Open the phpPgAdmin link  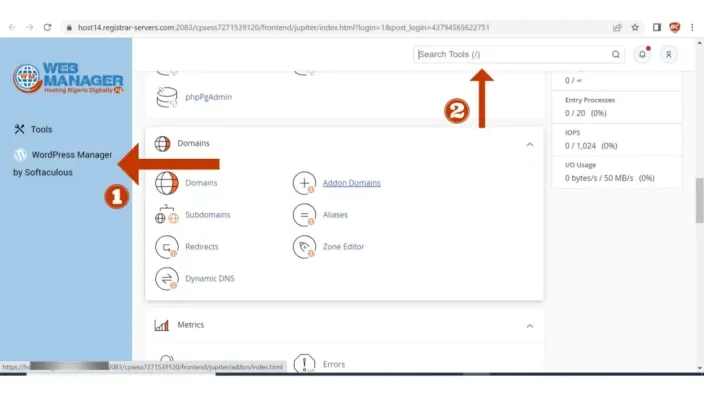pyautogui.click(x=208, y=97)
